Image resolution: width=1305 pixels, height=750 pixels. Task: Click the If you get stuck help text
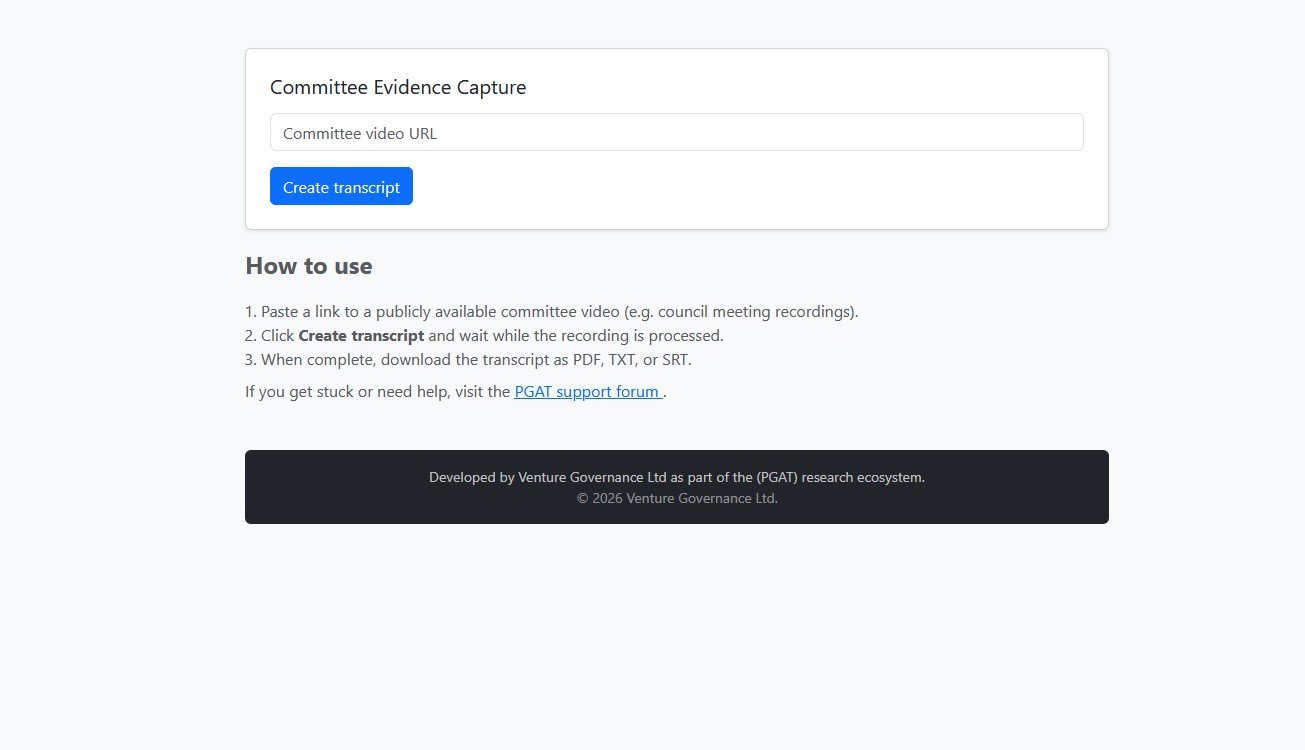(378, 392)
